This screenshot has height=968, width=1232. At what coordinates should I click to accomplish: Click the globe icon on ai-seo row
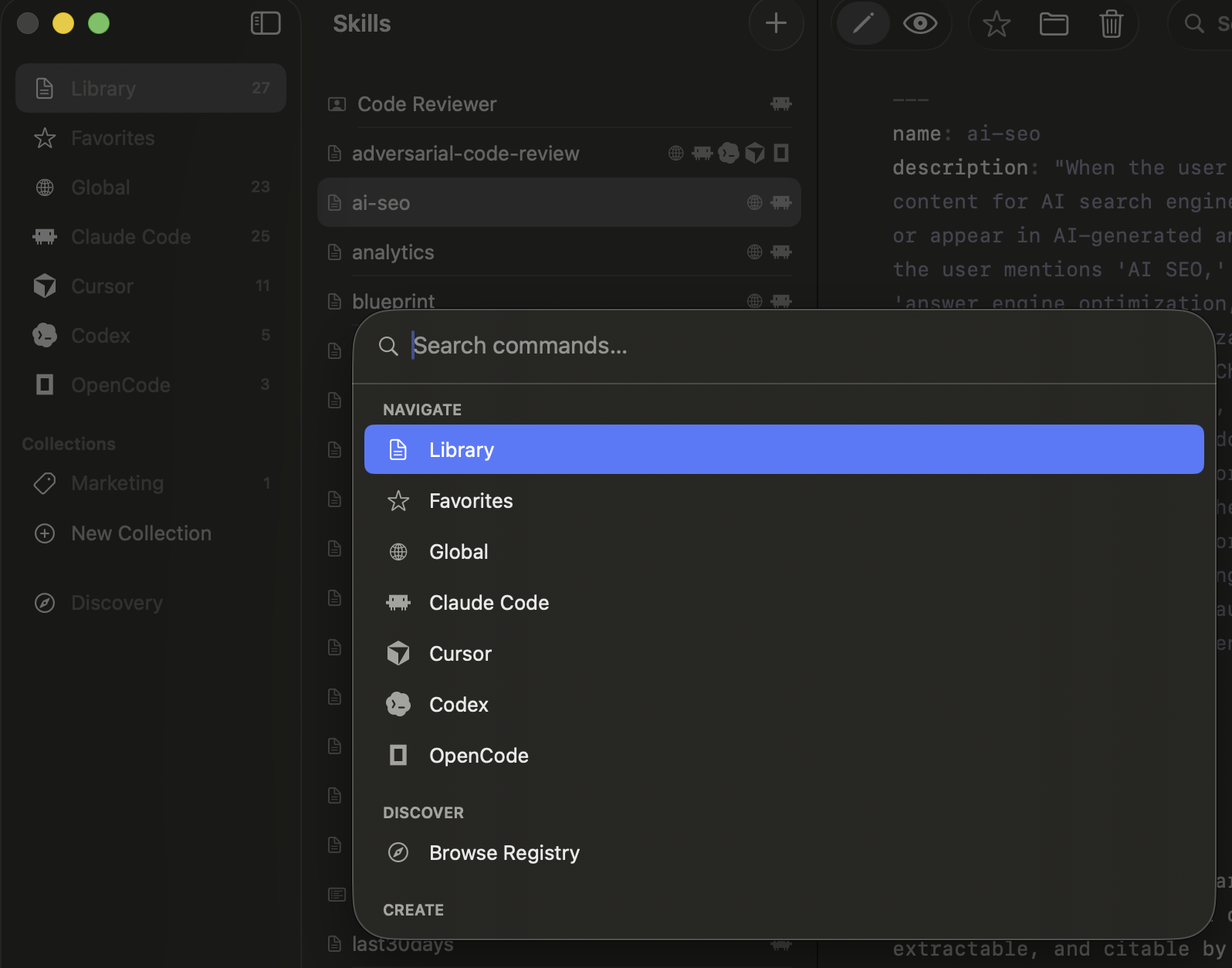754,202
